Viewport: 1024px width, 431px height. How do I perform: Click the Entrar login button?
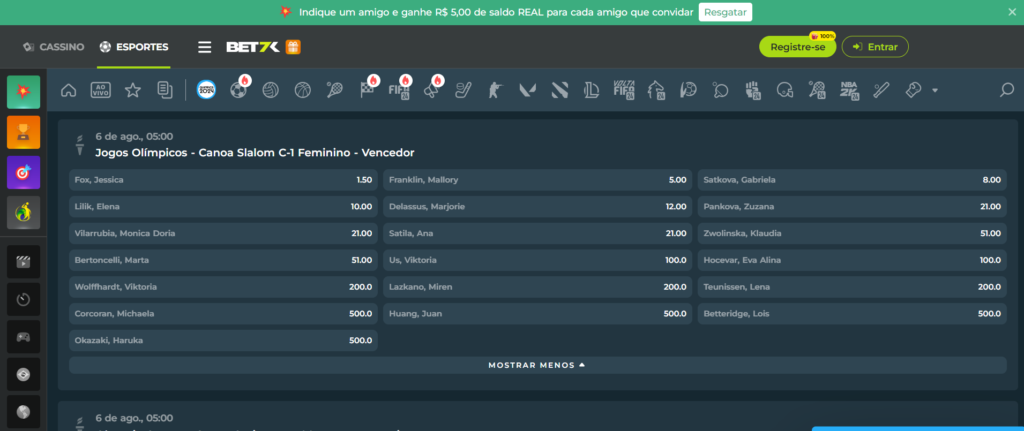click(x=875, y=47)
